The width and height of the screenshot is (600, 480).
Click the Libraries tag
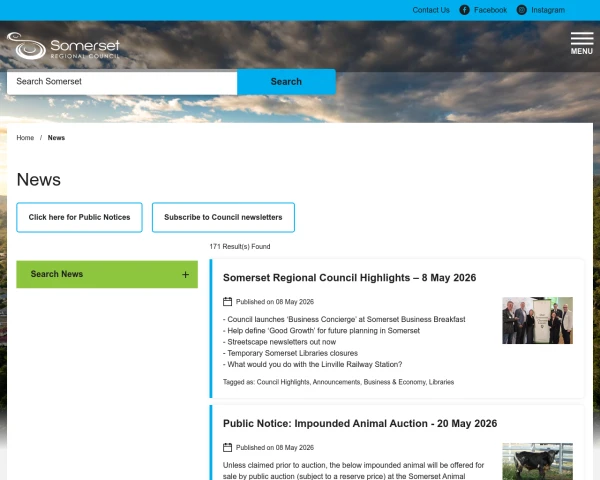click(x=441, y=382)
